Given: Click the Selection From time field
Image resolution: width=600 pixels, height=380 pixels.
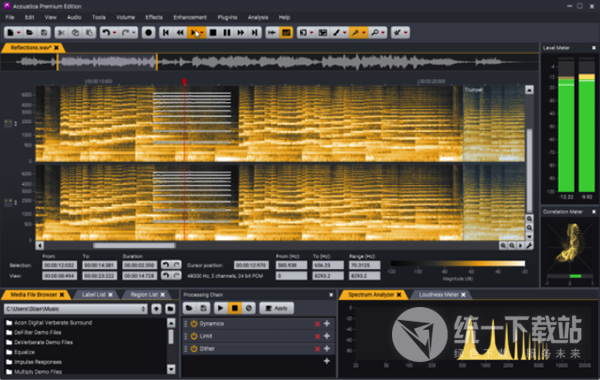Looking at the screenshot, I should point(60,265).
